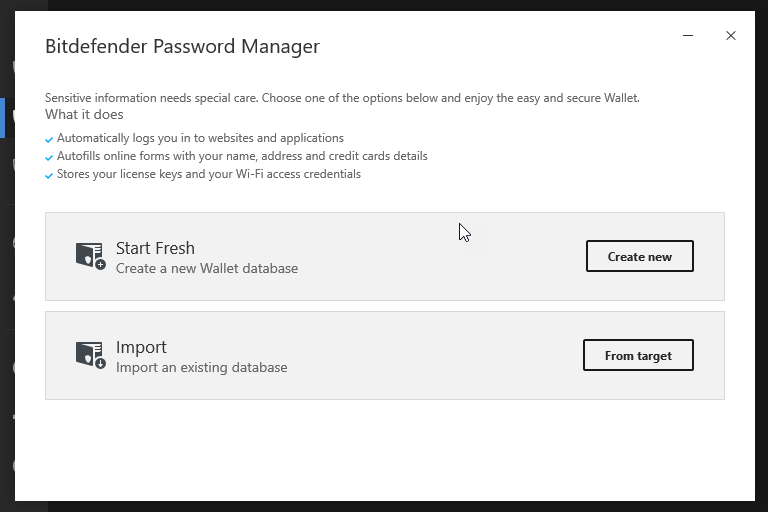This screenshot has height=512, width=768.
Task: Click checkmark beside 'Automatically logs you in'
Action: click(x=49, y=140)
